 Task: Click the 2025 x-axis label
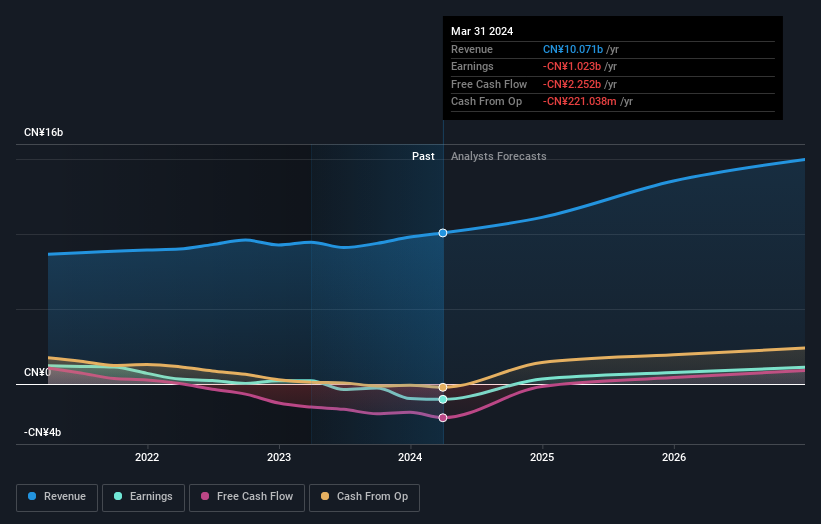coord(542,457)
